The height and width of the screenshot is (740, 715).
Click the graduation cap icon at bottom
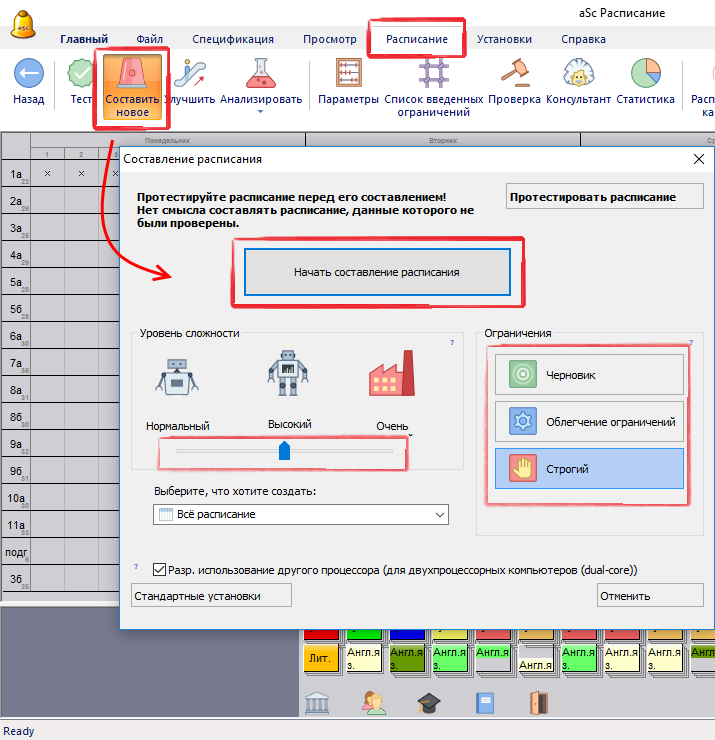tap(429, 703)
